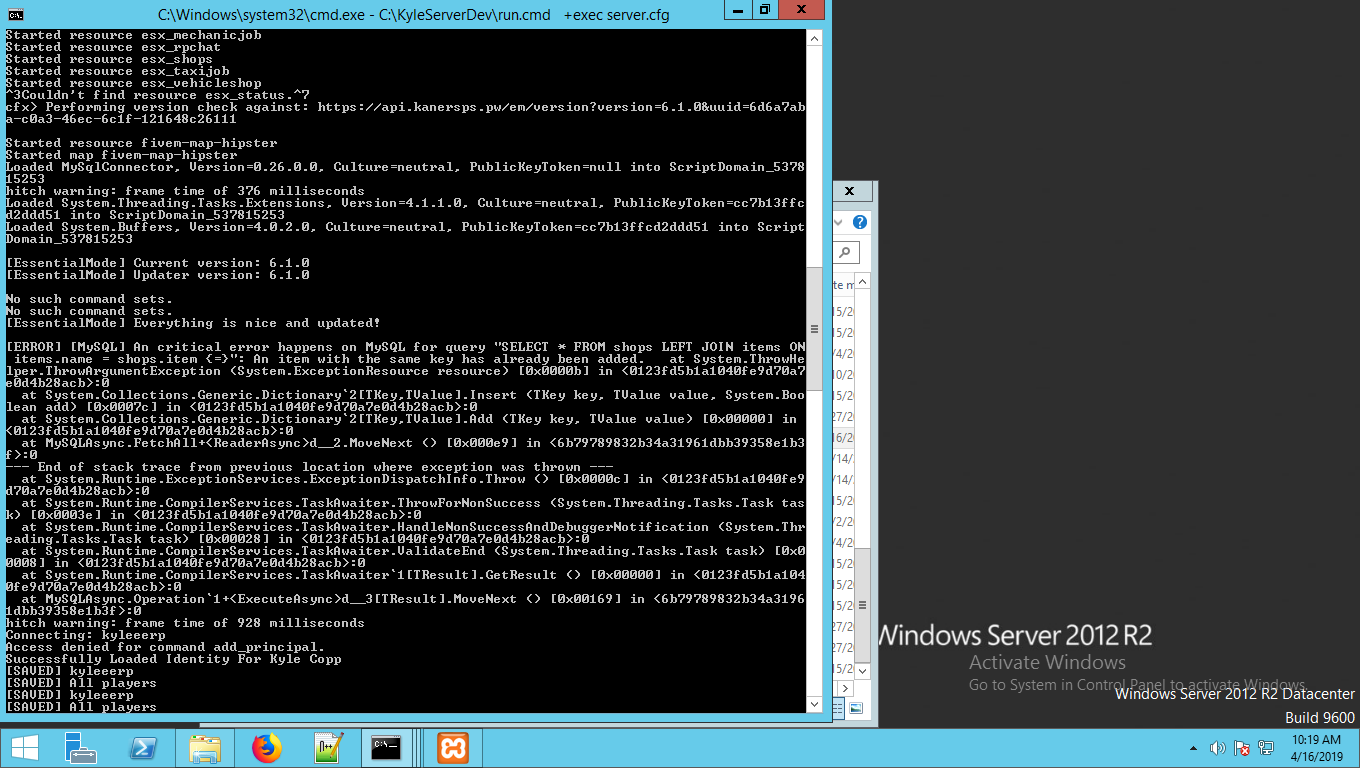This screenshot has width=1360, height=768.
Task: Open Windows PowerShell from the taskbar
Action: [143, 747]
